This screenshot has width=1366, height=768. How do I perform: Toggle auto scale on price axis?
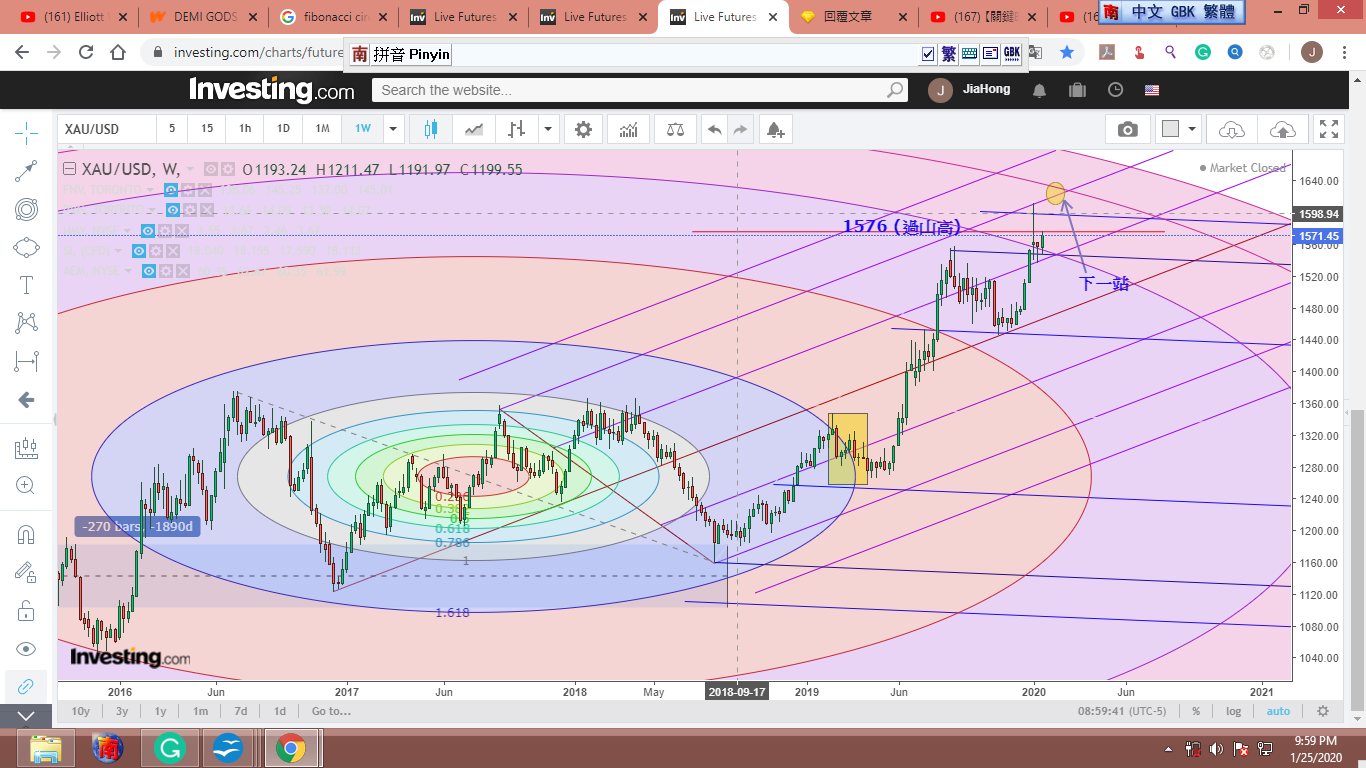[1278, 711]
